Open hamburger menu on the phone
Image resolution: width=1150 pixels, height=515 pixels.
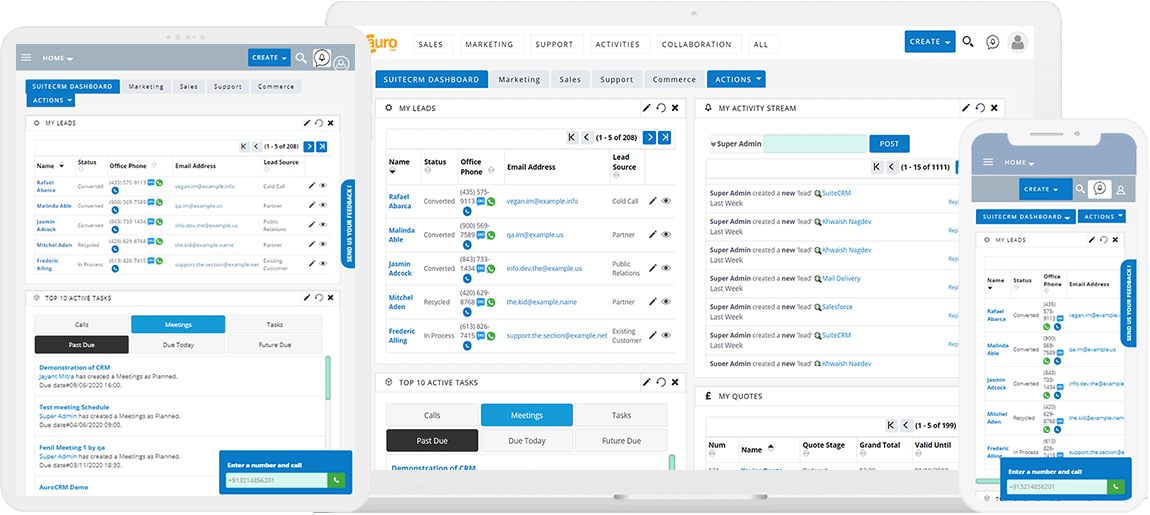click(988, 162)
